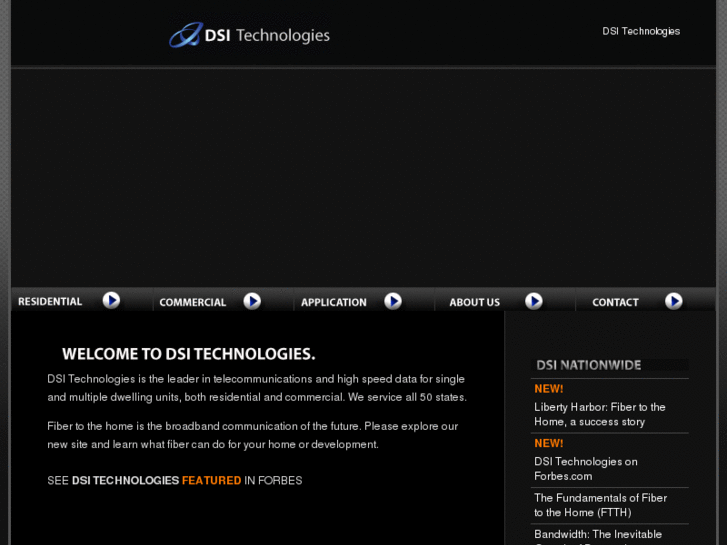Viewport: 727px width, 545px height.
Task: Click the Welcome to DSI Technologies heading
Action: click(x=189, y=354)
